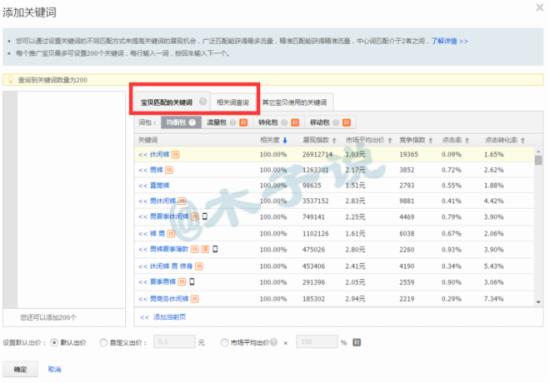
Task: Add the keyword priced 2.17元 using its << arrow
Action: [143, 170]
